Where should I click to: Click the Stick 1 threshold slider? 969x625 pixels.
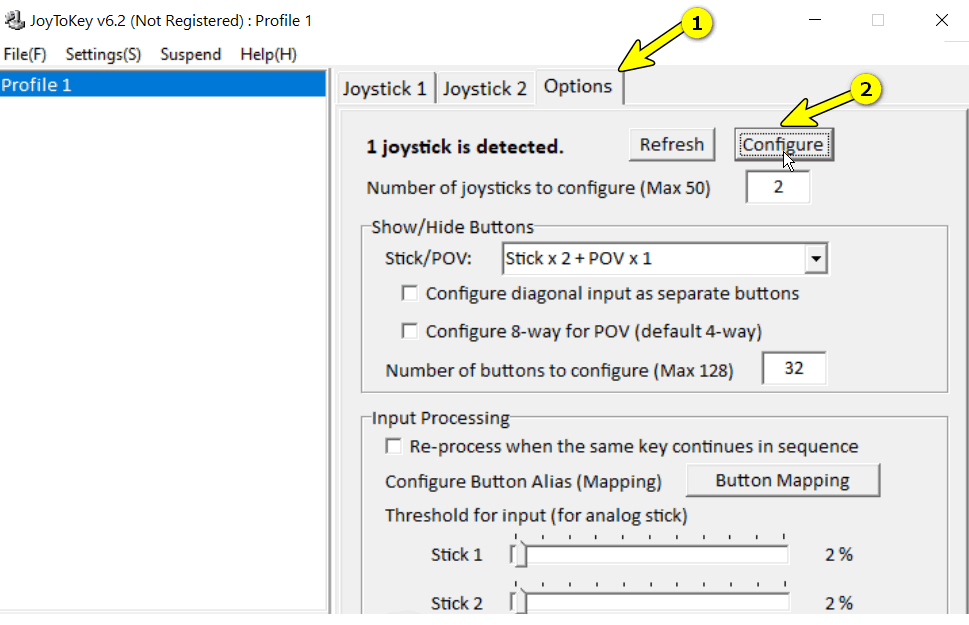coord(650,555)
